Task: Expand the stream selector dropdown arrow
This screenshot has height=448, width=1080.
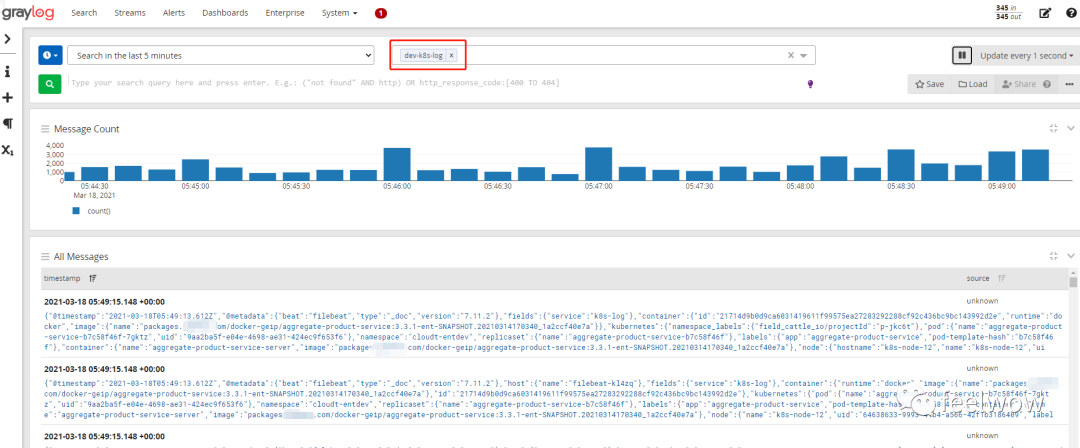Action: [x=804, y=56]
